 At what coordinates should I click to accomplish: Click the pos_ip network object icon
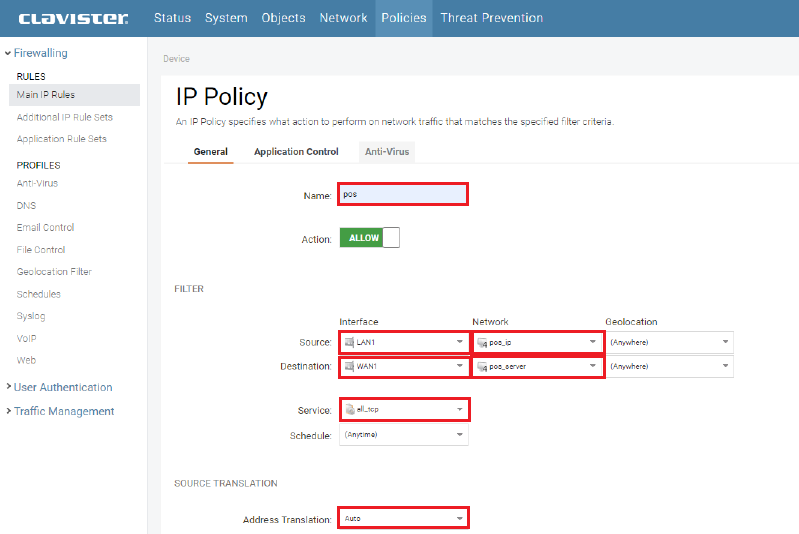point(481,342)
